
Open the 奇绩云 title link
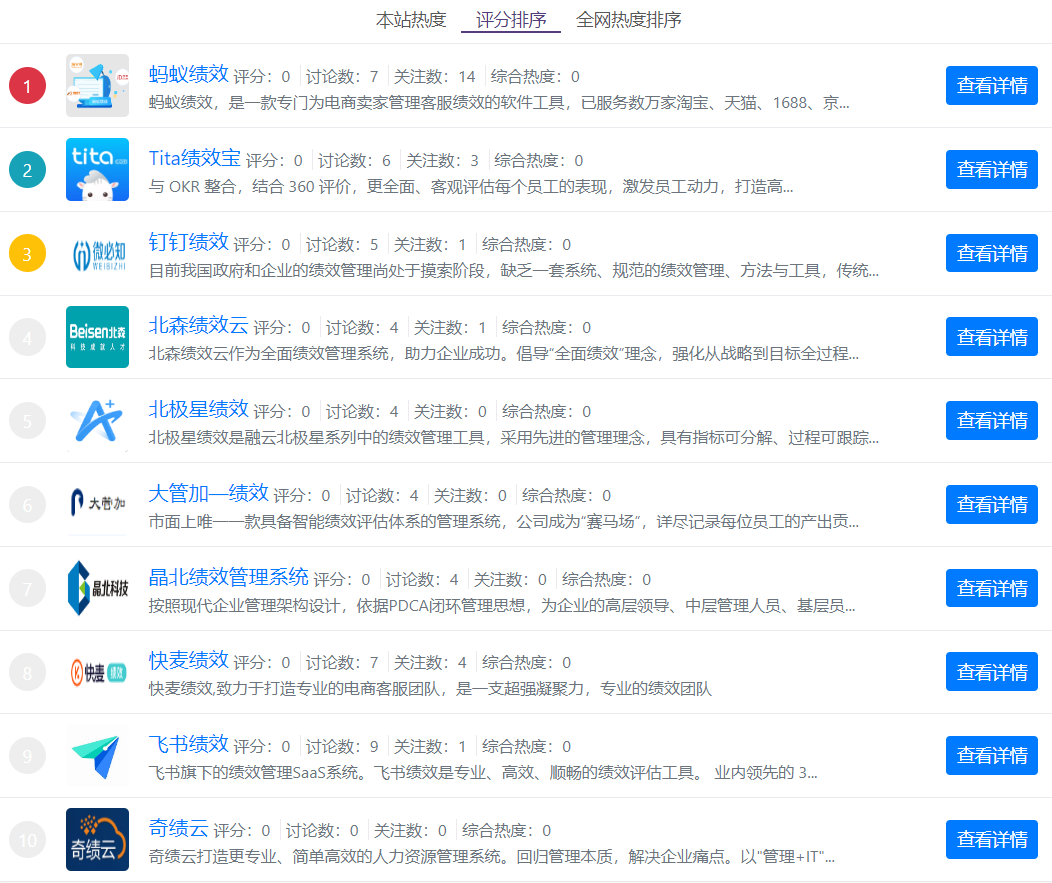pyautogui.click(x=178, y=827)
